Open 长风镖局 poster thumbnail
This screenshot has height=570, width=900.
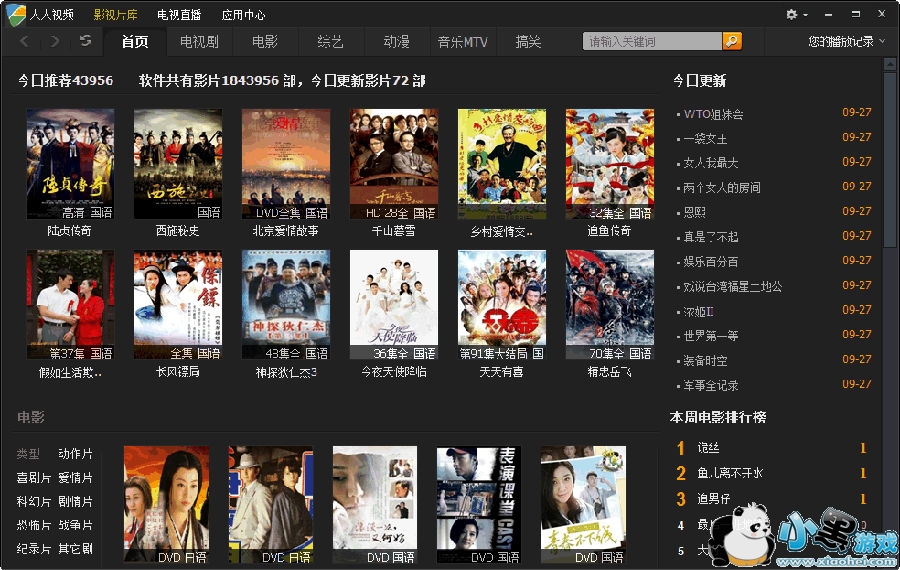[x=178, y=304]
